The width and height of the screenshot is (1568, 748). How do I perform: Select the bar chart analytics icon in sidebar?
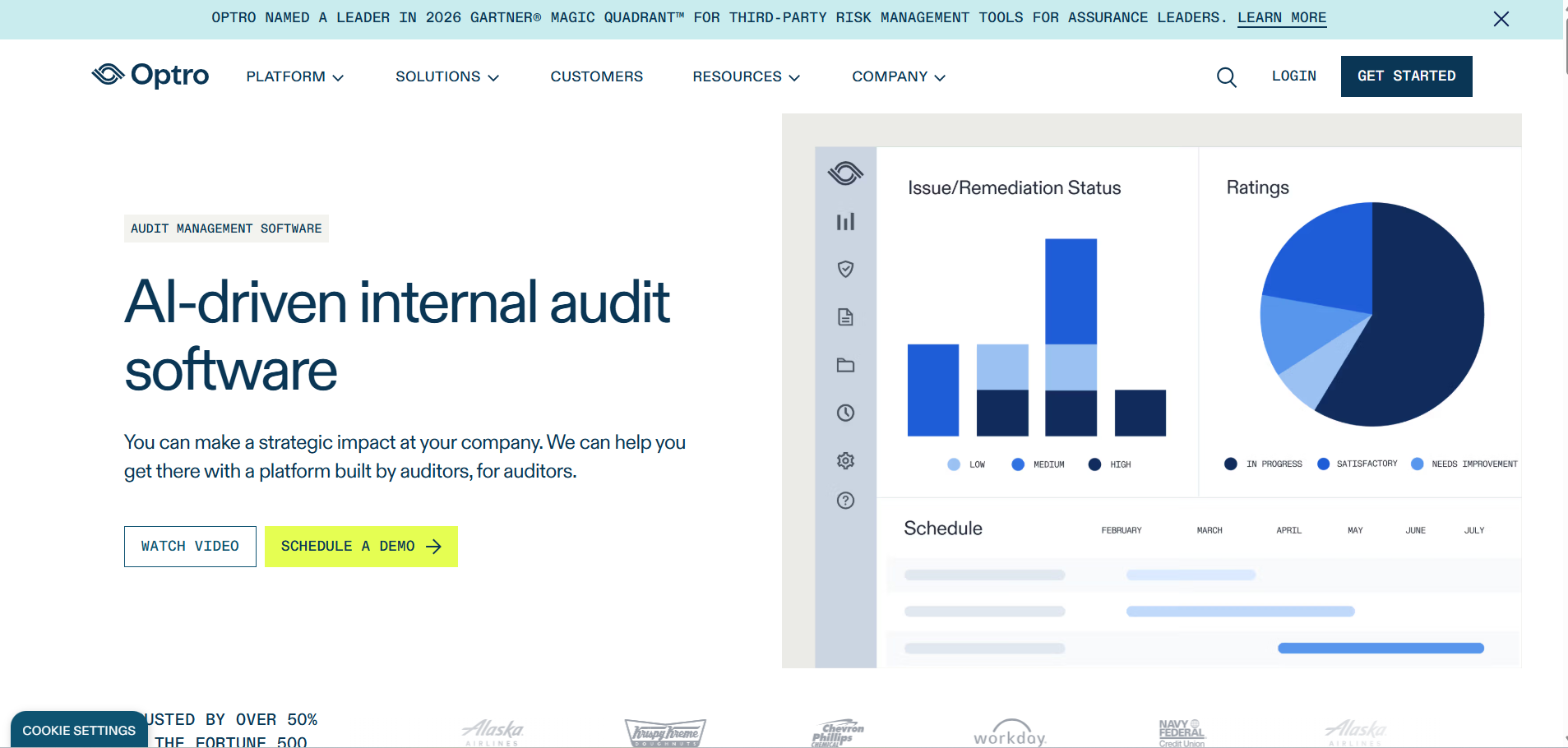(845, 222)
